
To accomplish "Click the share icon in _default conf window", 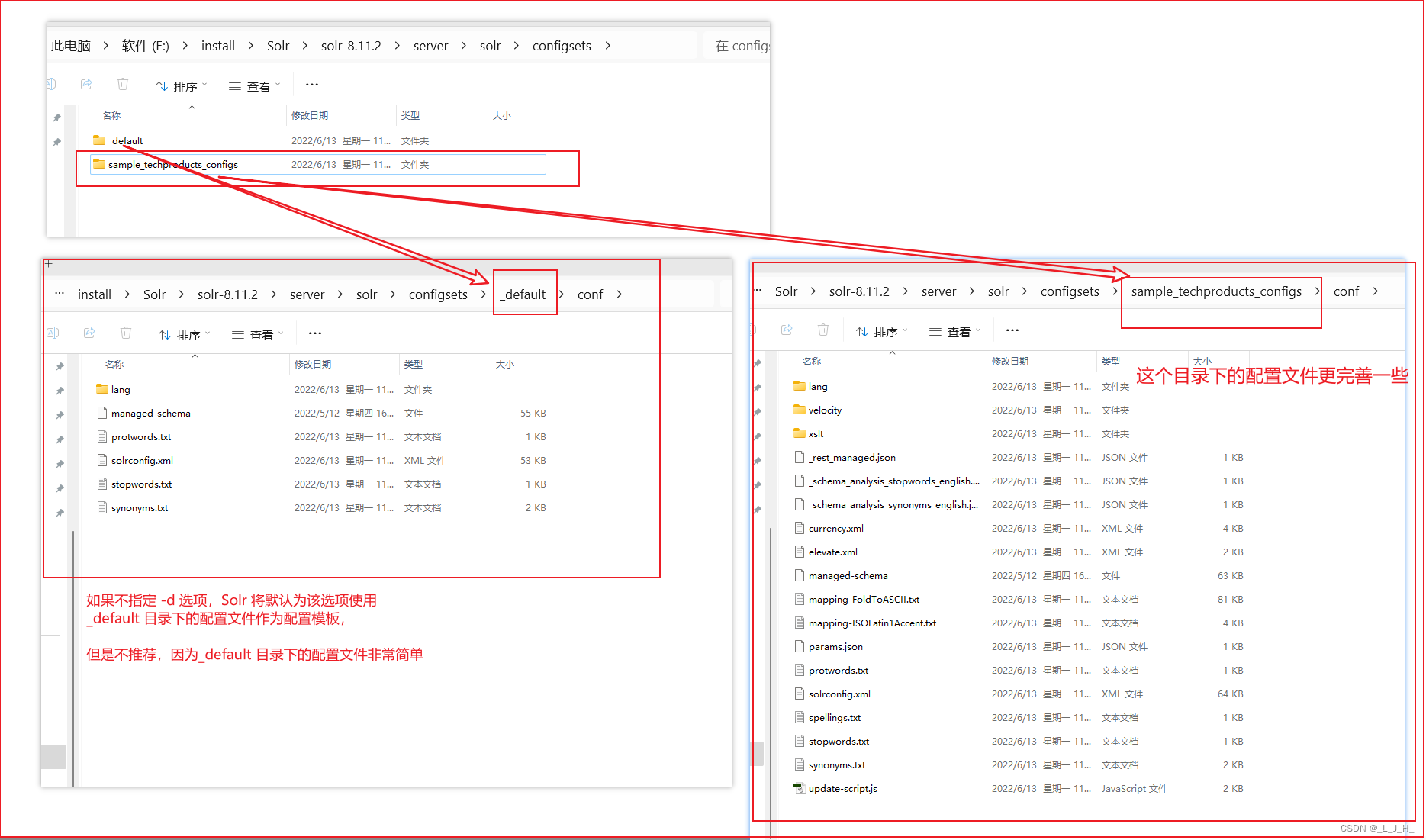I will coord(89,333).
